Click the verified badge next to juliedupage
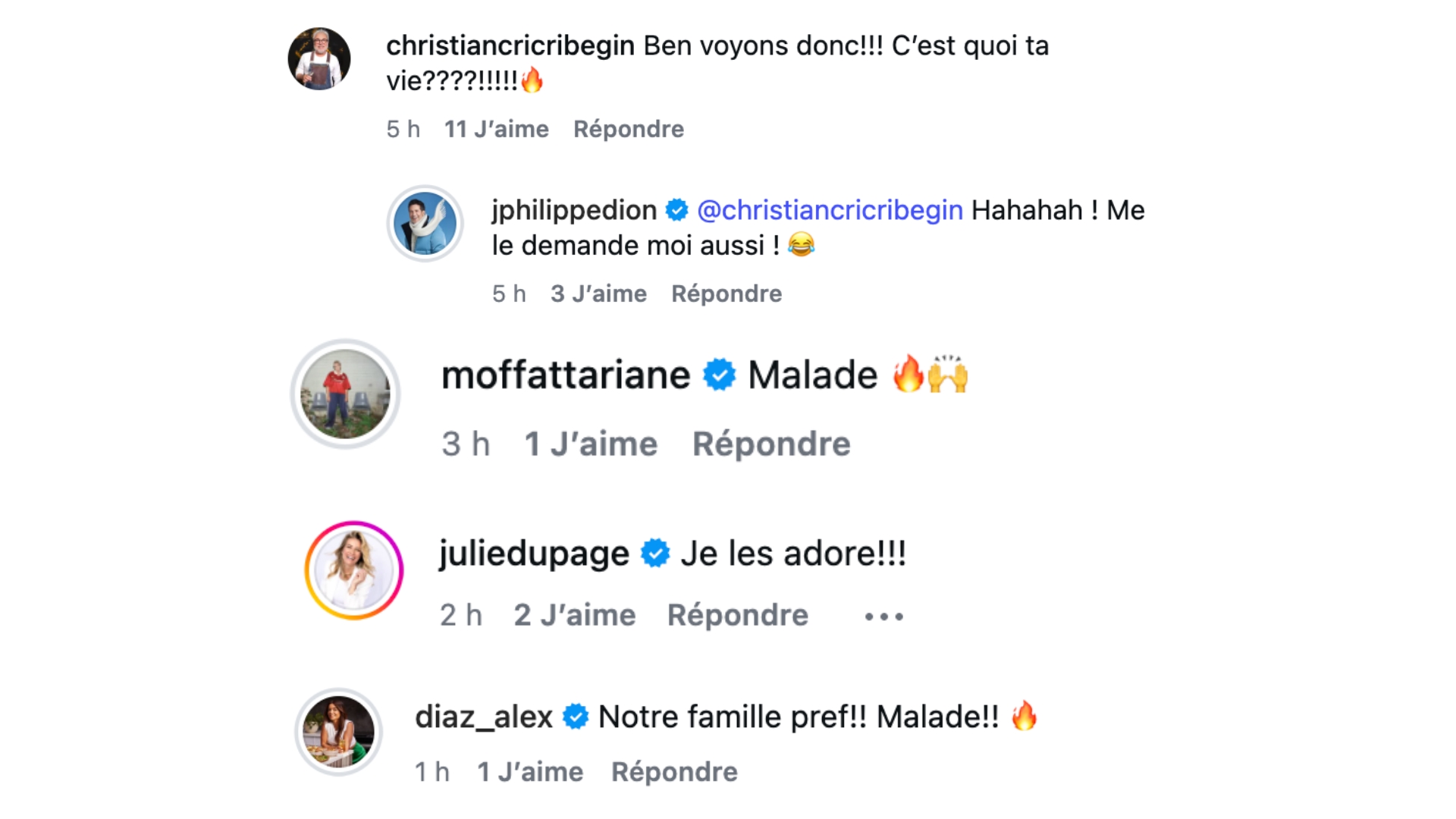Image resolution: width=1456 pixels, height=819 pixels. (655, 554)
